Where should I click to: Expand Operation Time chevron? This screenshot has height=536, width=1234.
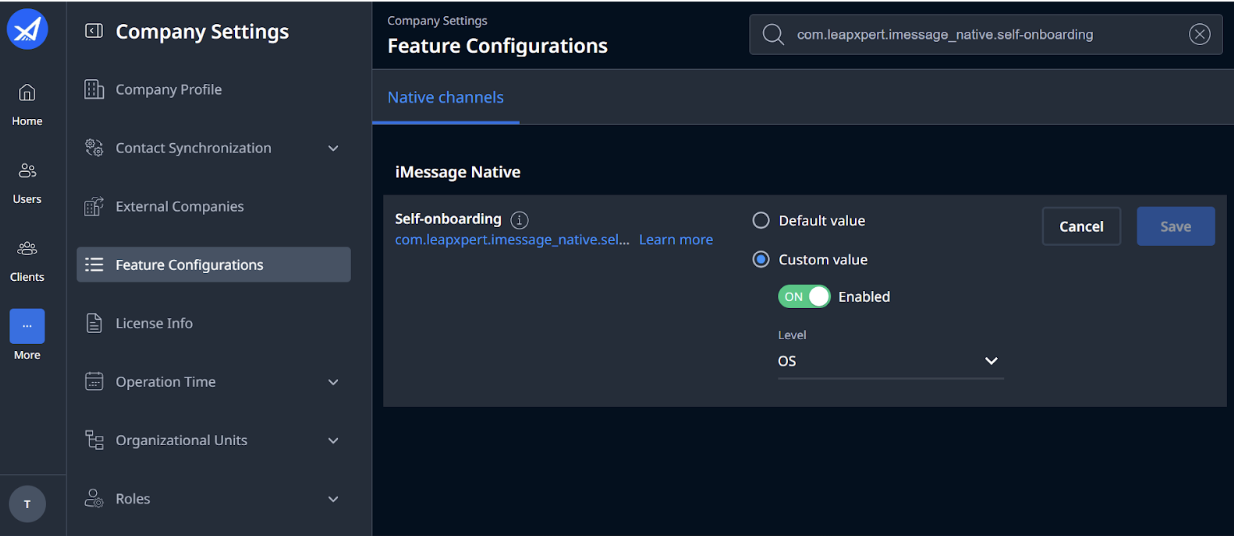tap(334, 382)
